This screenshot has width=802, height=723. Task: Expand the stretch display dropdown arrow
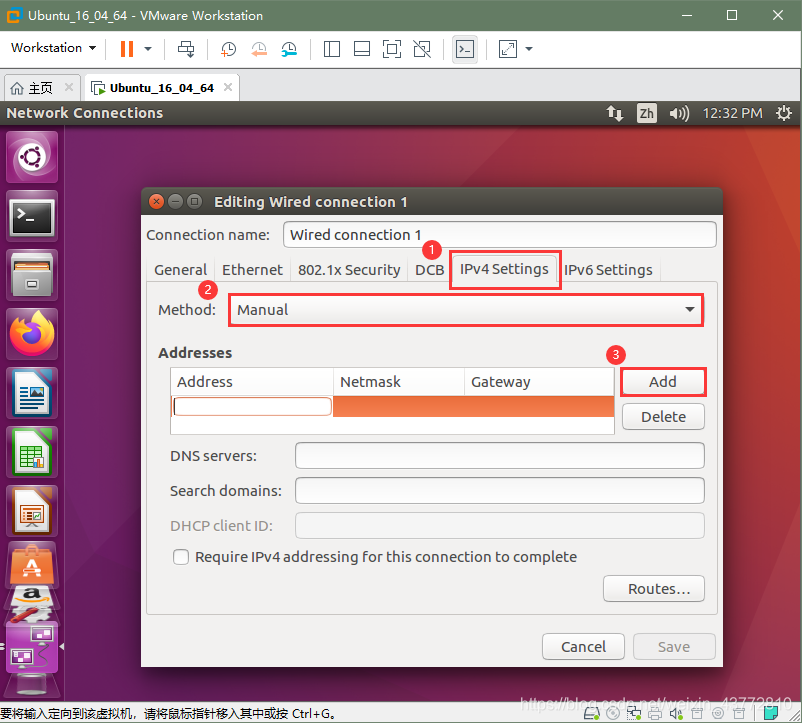pos(529,49)
